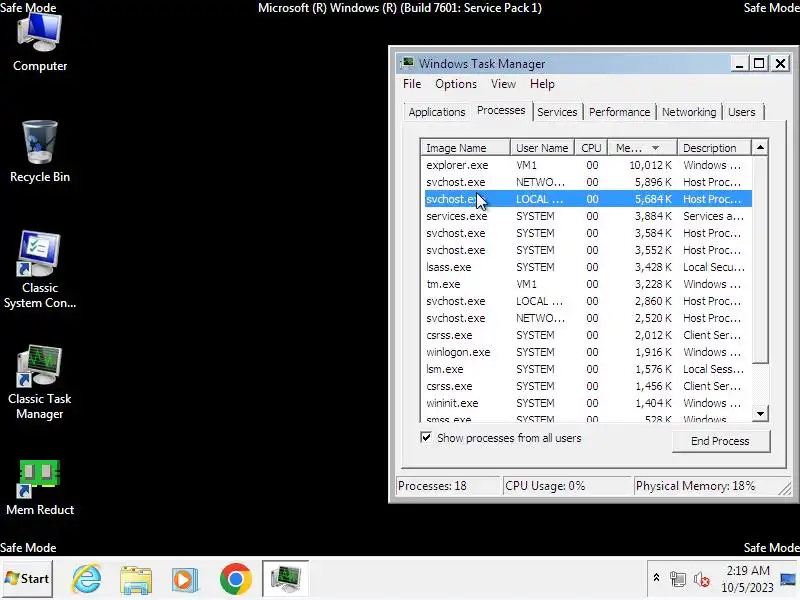Close the Windows Task Manager window
This screenshot has height=600, width=800.
781,64
